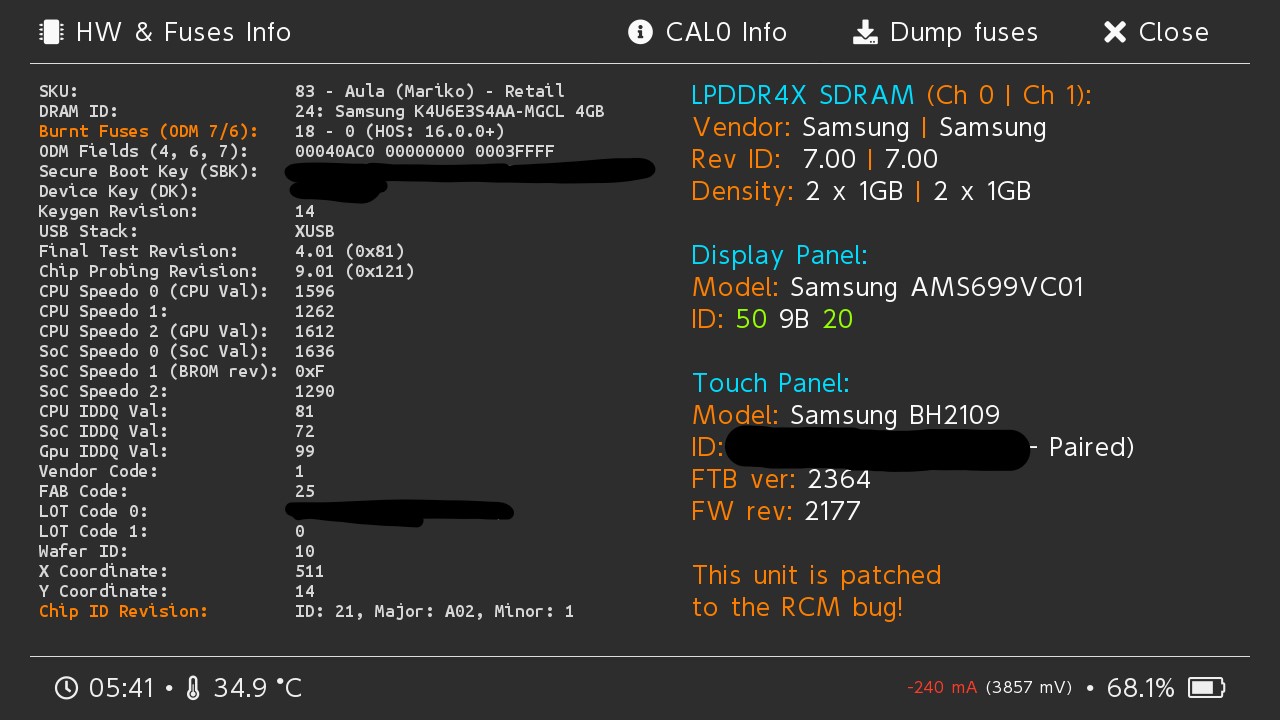Select the Chip Probing Revision value "9.01 (0x121)"
The height and width of the screenshot is (720, 1280).
[x=355, y=271]
